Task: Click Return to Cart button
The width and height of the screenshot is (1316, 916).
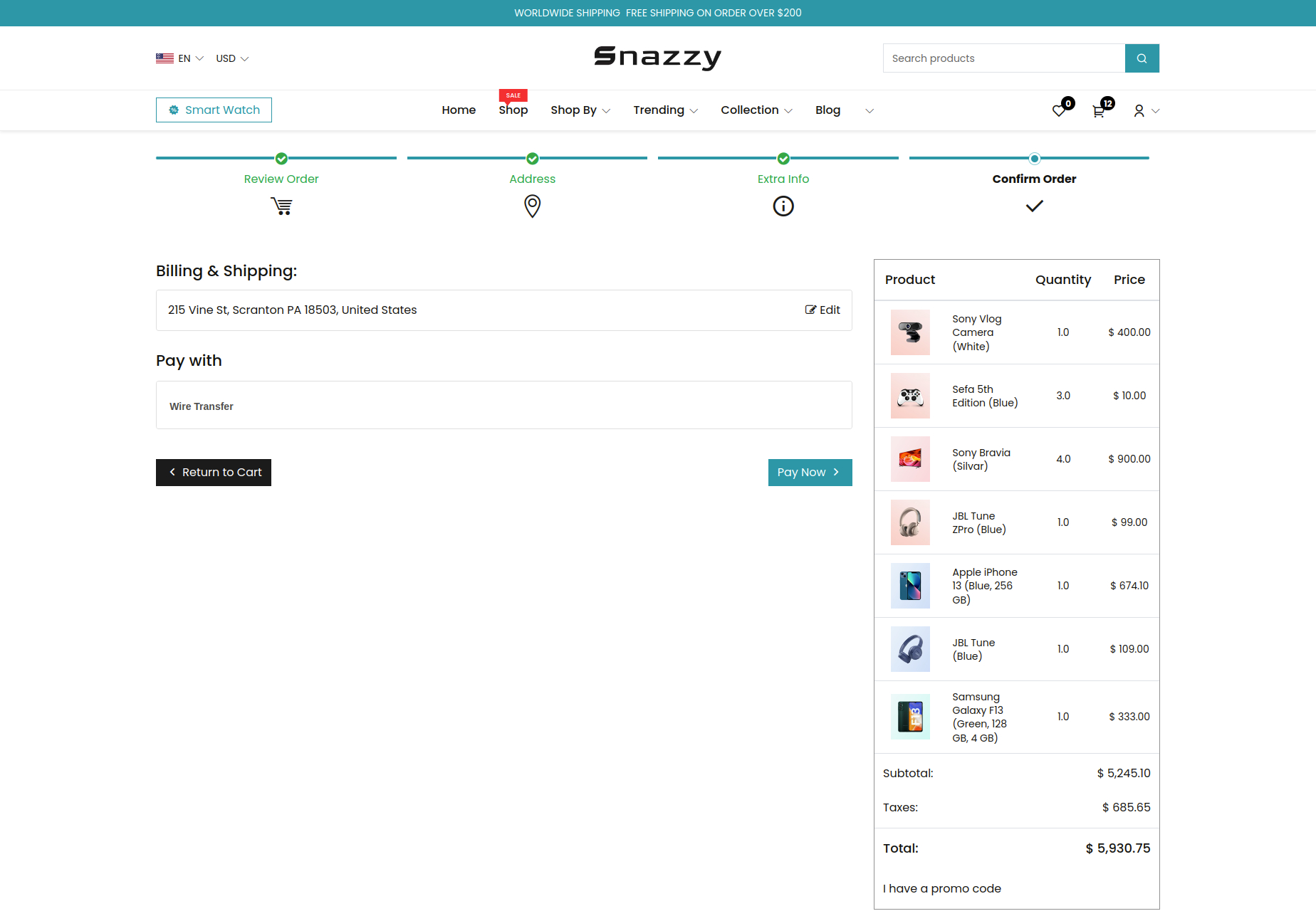Action: pos(214,473)
